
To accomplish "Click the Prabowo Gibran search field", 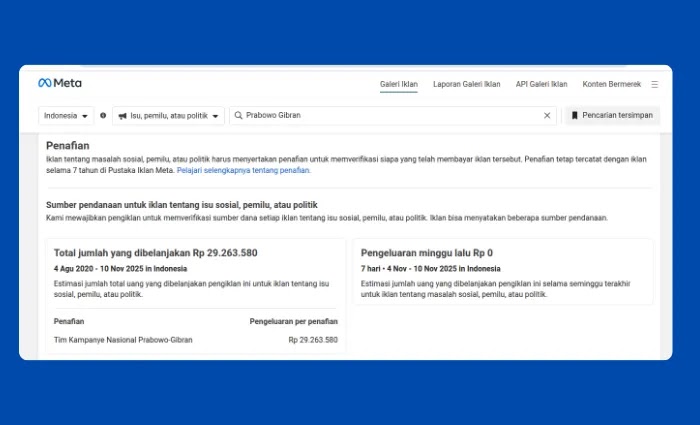I will [393, 116].
